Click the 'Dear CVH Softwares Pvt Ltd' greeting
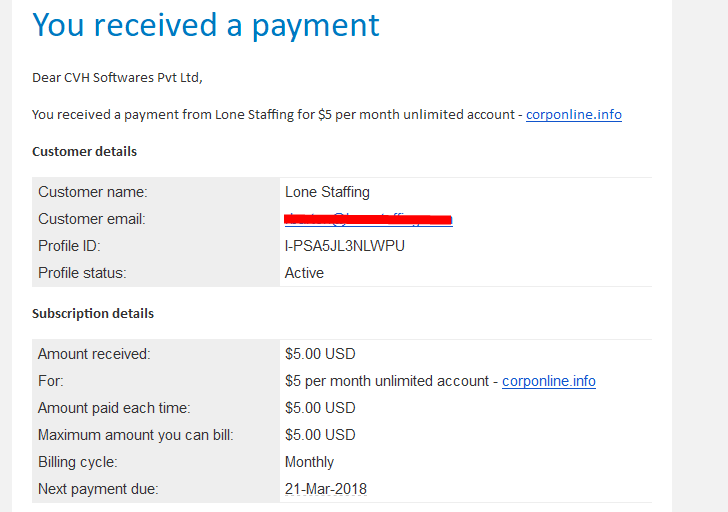The width and height of the screenshot is (728, 512). click(x=117, y=78)
